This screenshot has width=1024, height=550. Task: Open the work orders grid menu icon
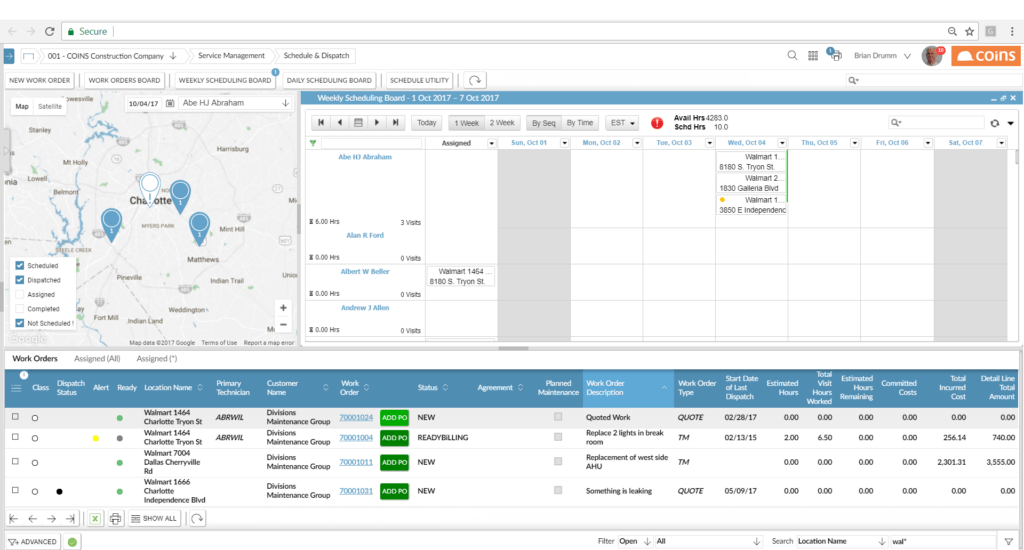(x=16, y=388)
